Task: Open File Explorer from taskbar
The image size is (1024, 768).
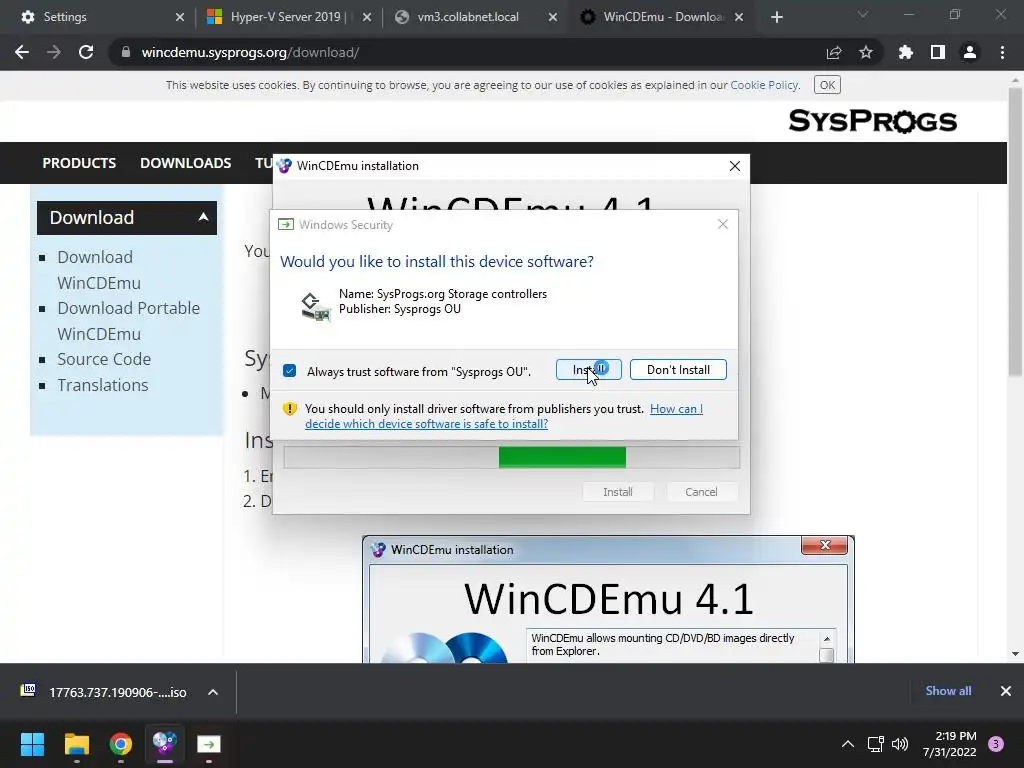Action: 76,743
